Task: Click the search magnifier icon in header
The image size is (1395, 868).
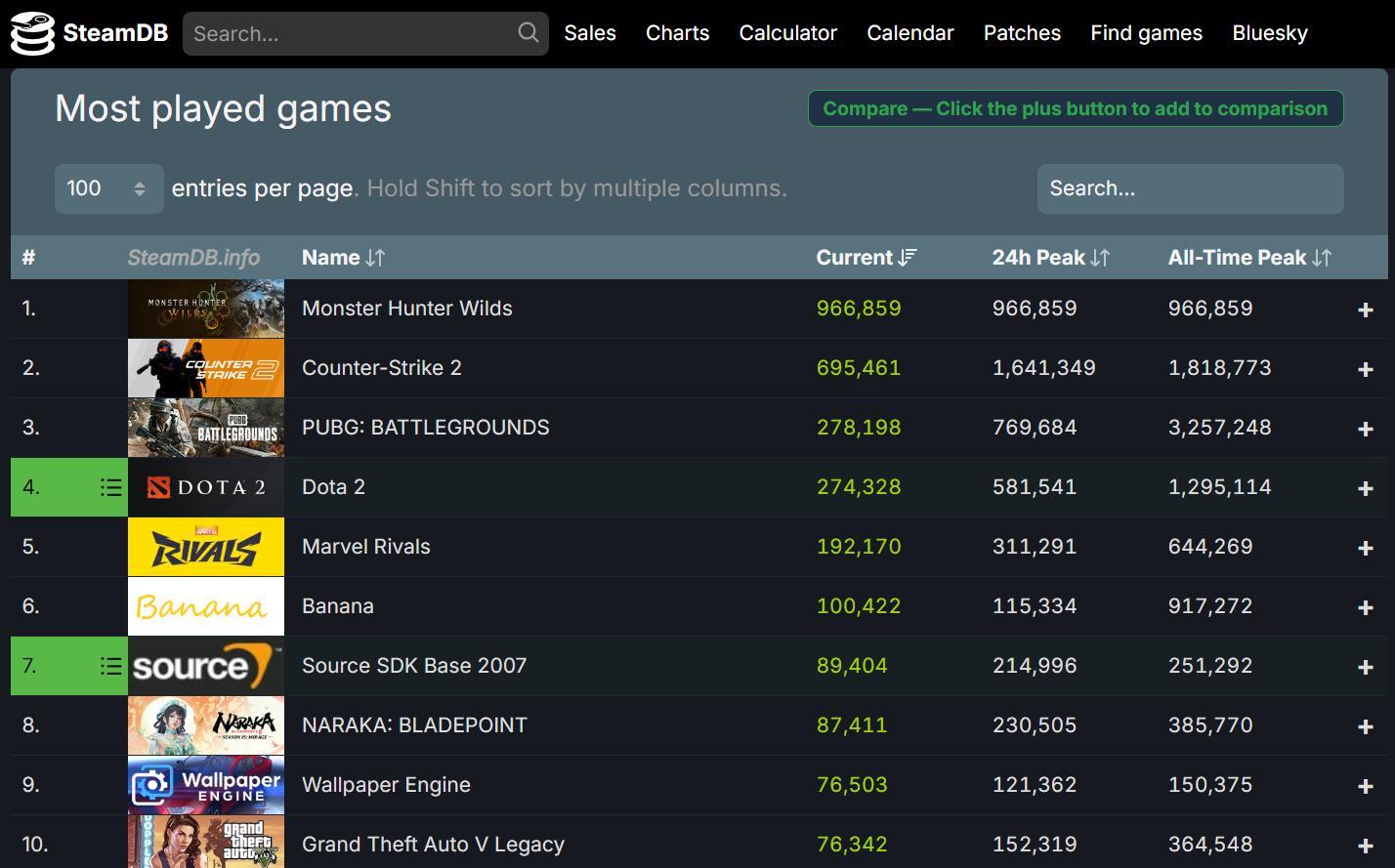Action: tap(528, 33)
